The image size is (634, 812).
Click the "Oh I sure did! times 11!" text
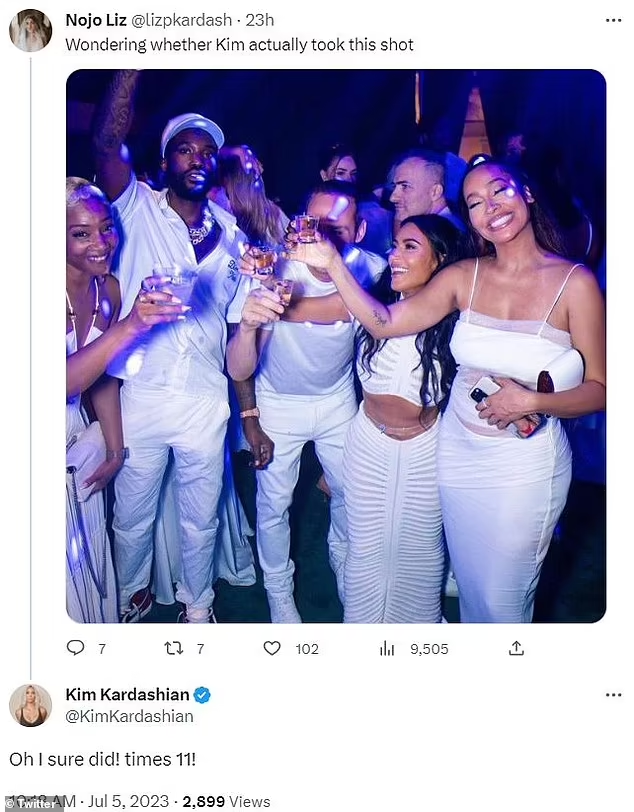[x=102, y=760]
